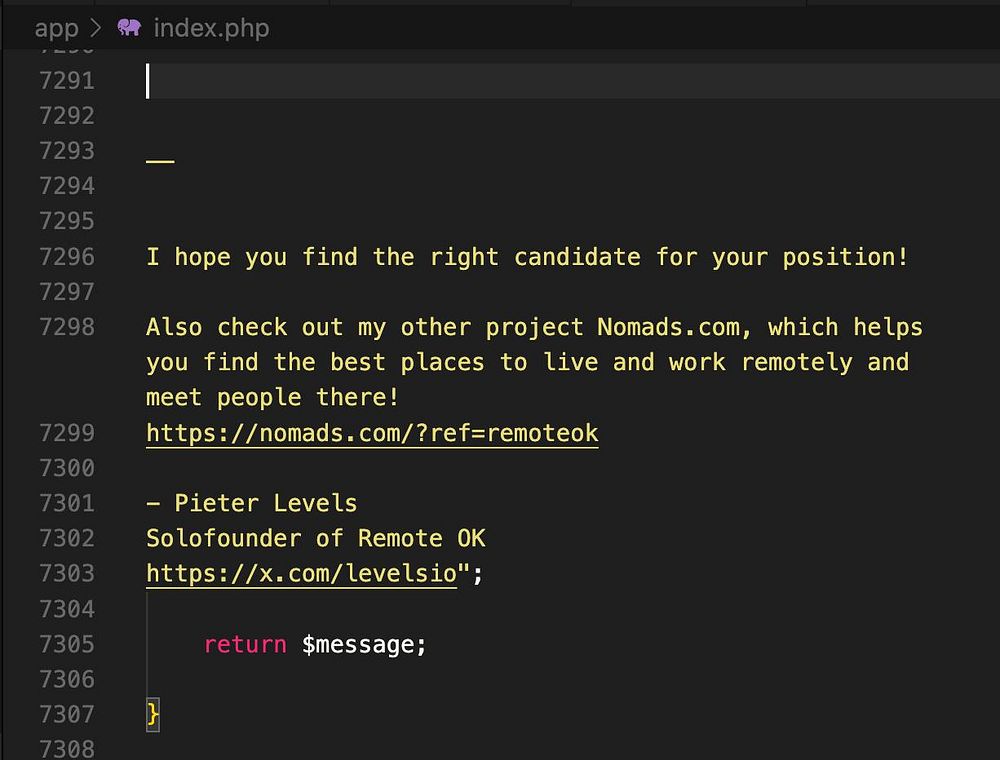Click the closing curly brace
The height and width of the screenshot is (760, 1000).
[x=153, y=714]
